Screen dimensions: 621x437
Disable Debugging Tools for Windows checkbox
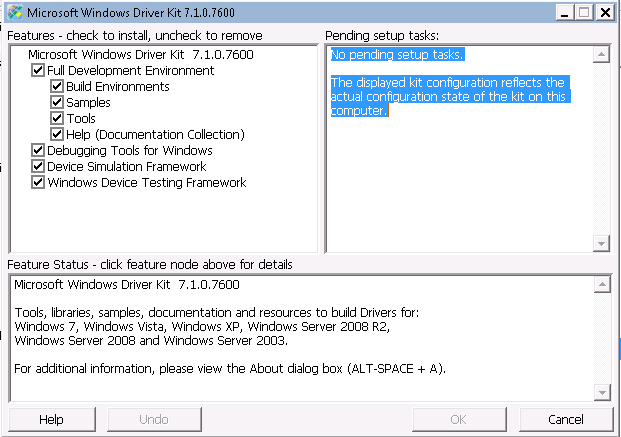tap(38, 151)
